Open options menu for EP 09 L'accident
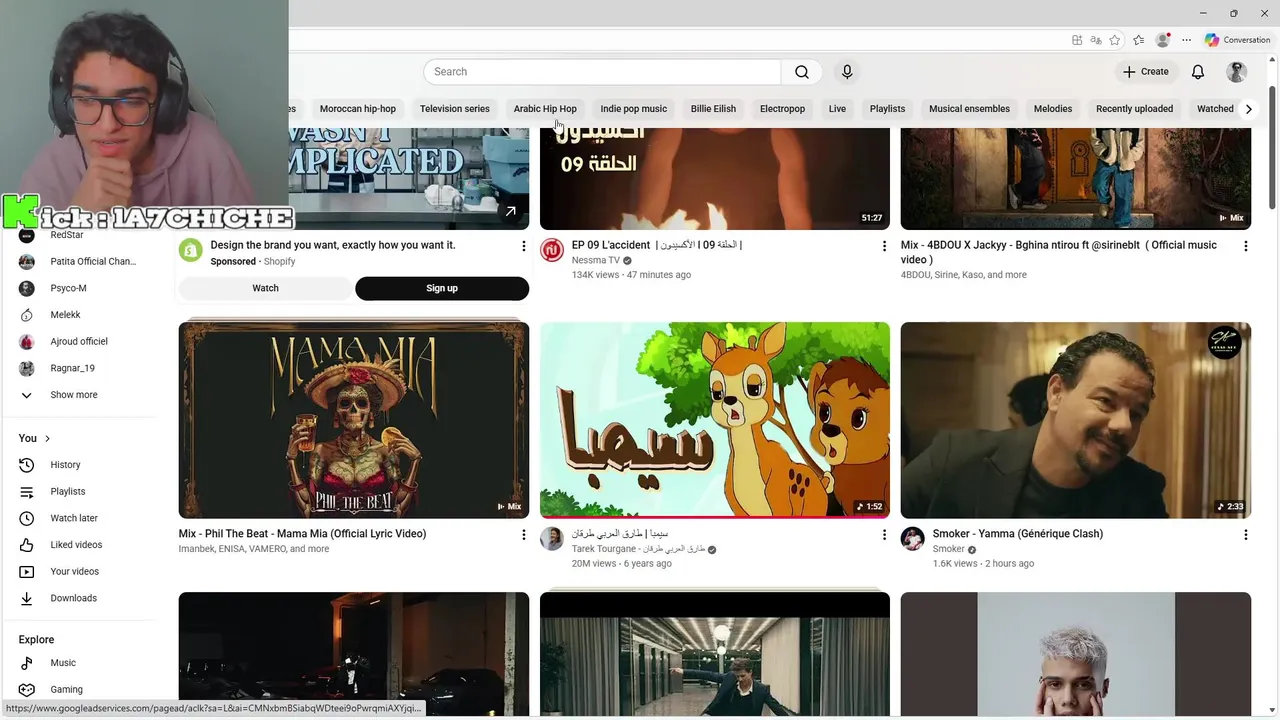The image size is (1280, 720). coord(884,246)
